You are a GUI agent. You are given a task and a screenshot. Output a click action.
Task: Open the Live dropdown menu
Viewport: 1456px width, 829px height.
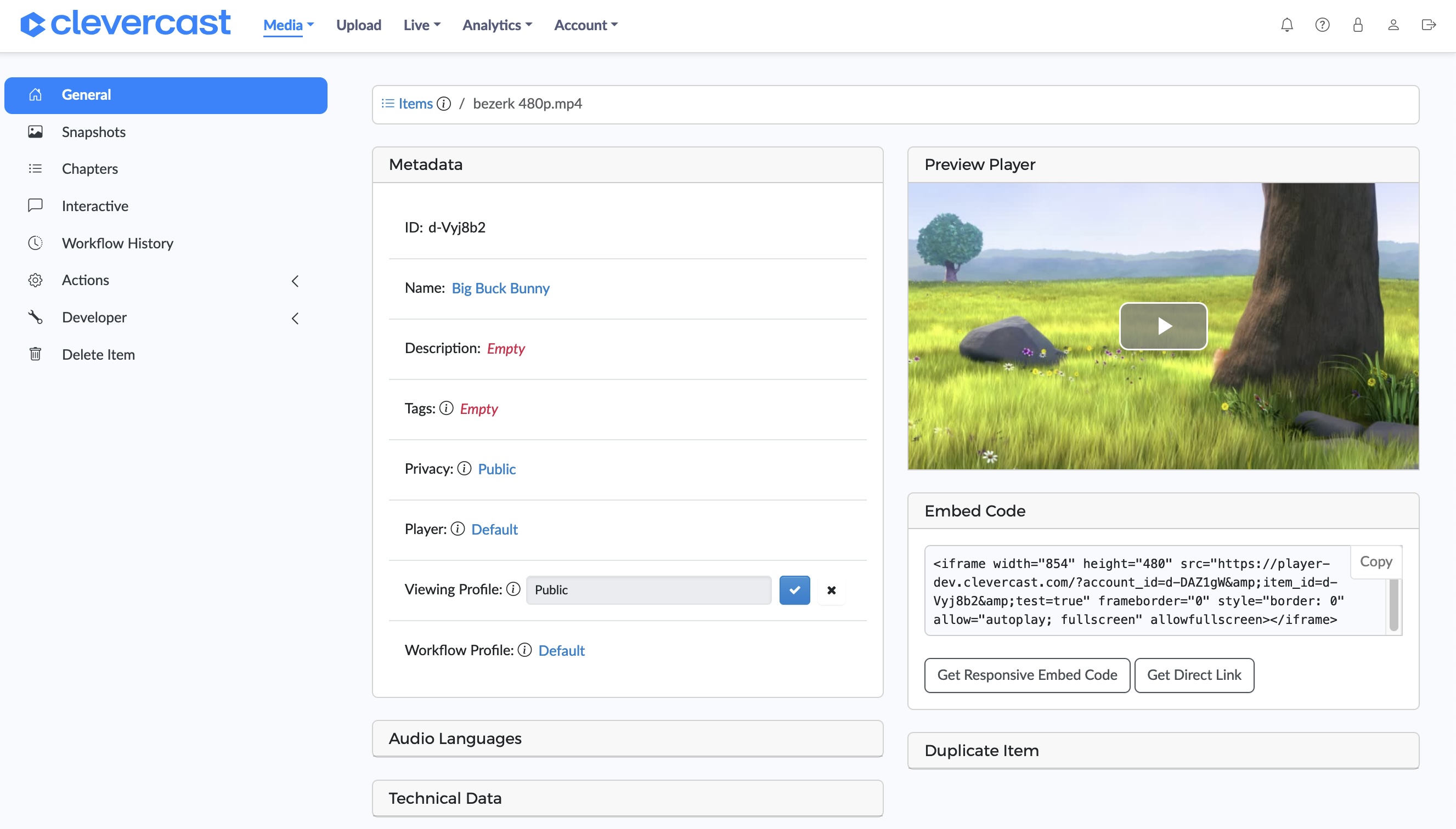[422, 25]
